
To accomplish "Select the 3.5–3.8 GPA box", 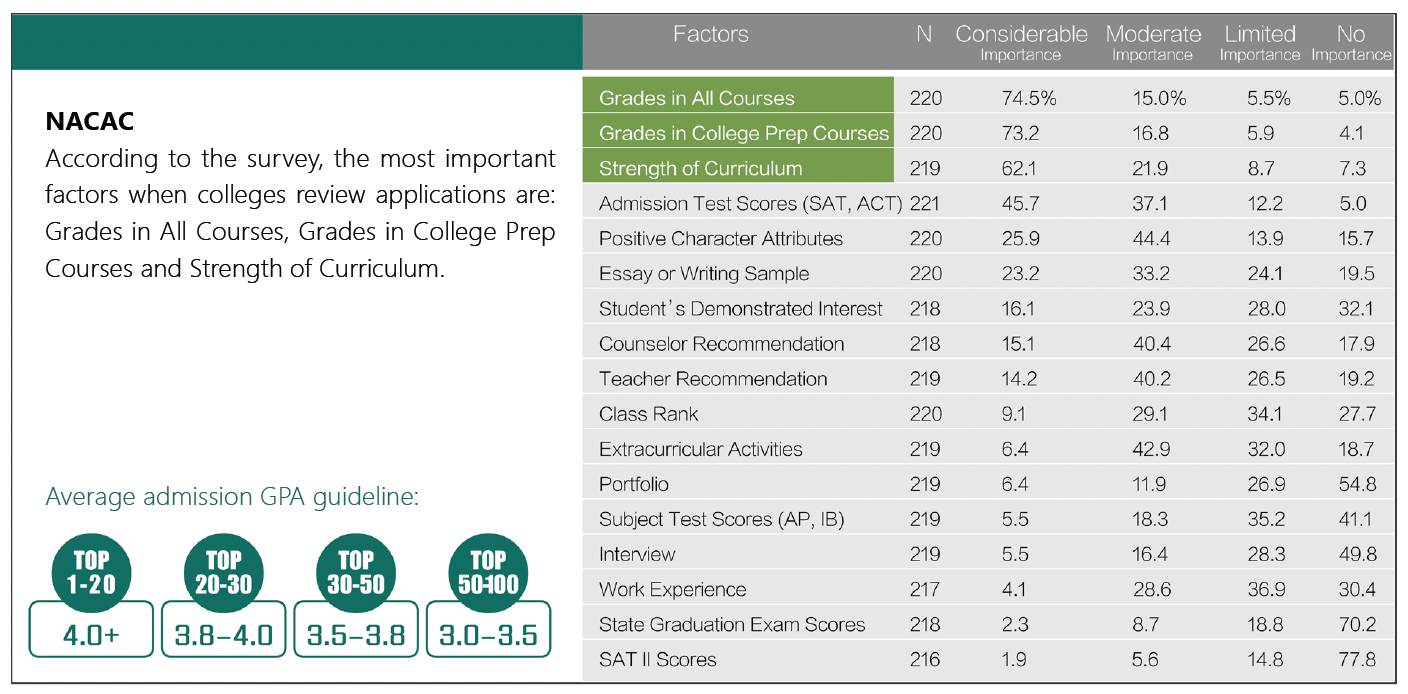I will (x=356, y=635).
